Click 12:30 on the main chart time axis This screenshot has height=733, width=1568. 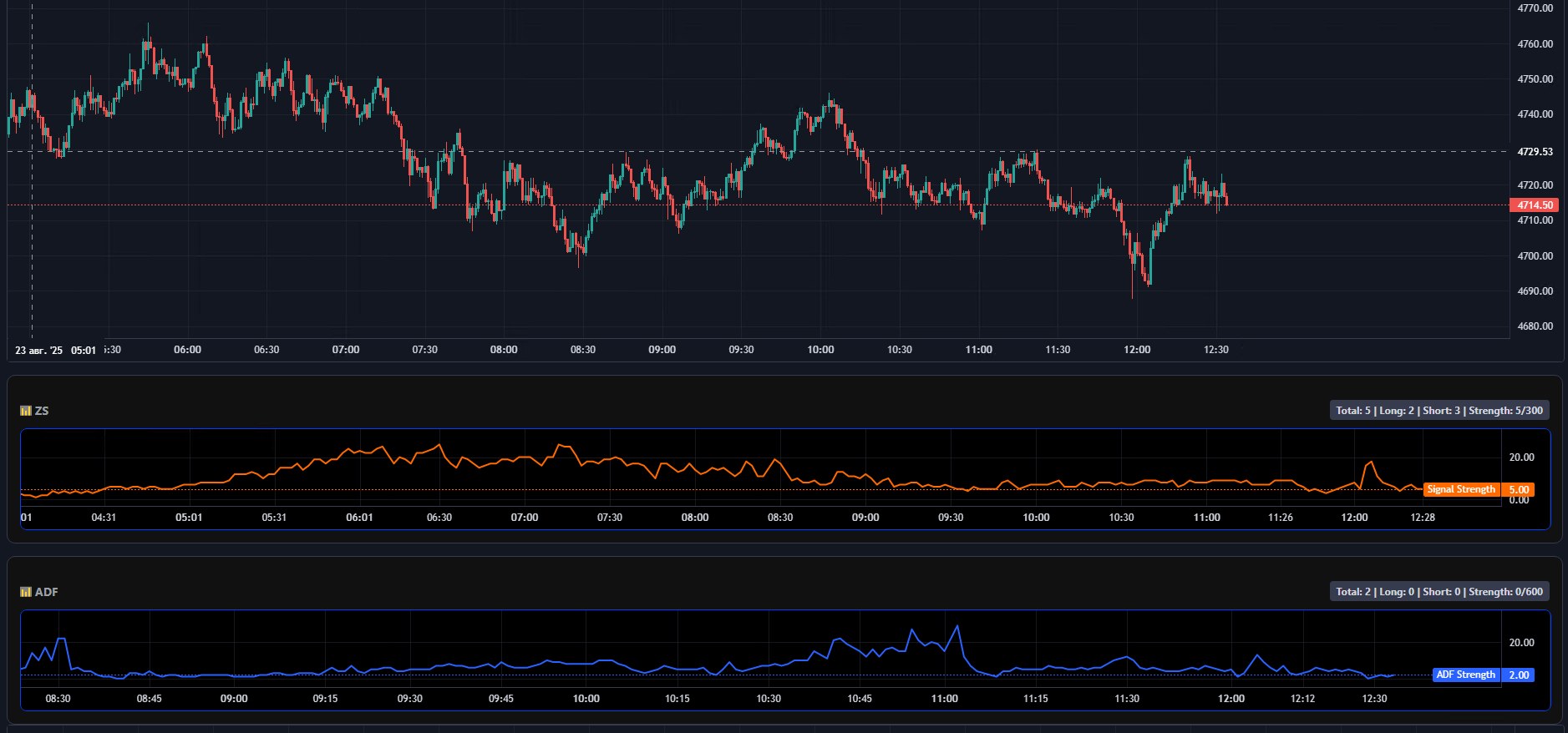[1215, 350]
